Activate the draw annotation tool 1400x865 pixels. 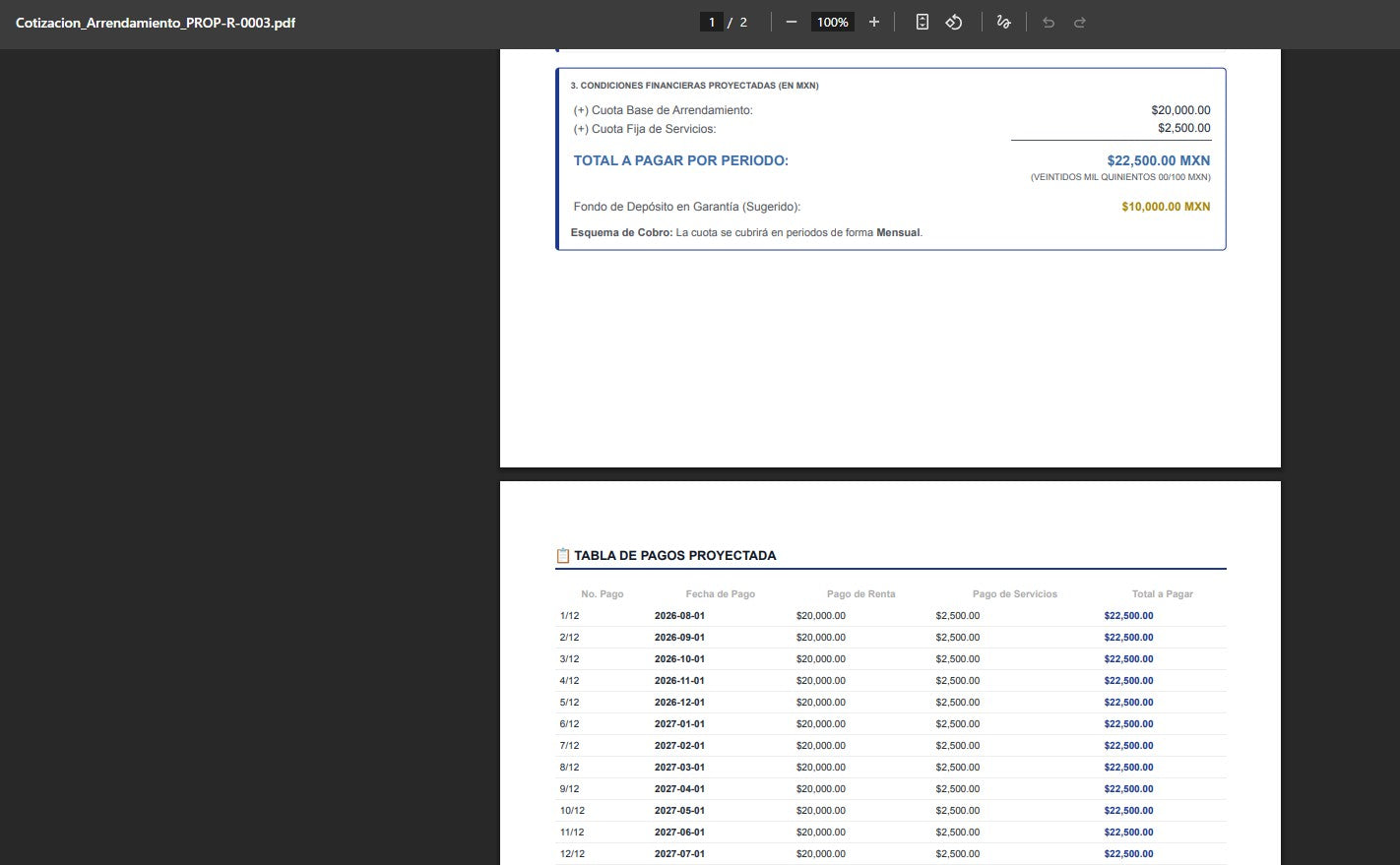pyautogui.click(x=1003, y=22)
